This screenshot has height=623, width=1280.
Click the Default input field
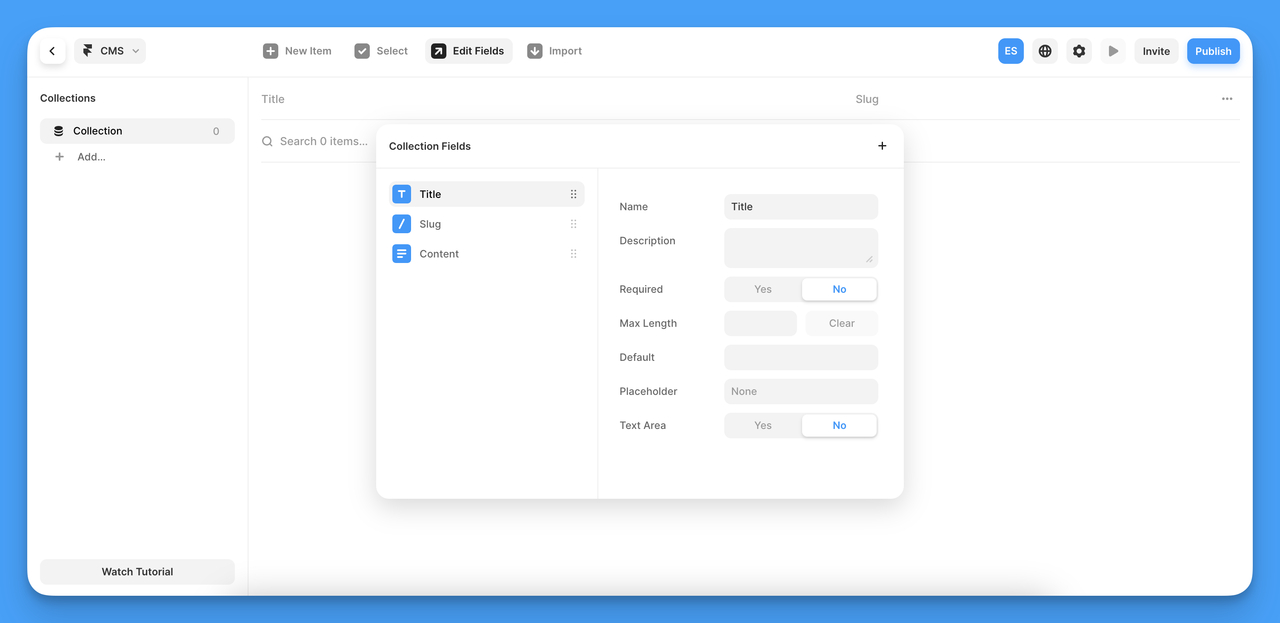click(x=801, y=357)
